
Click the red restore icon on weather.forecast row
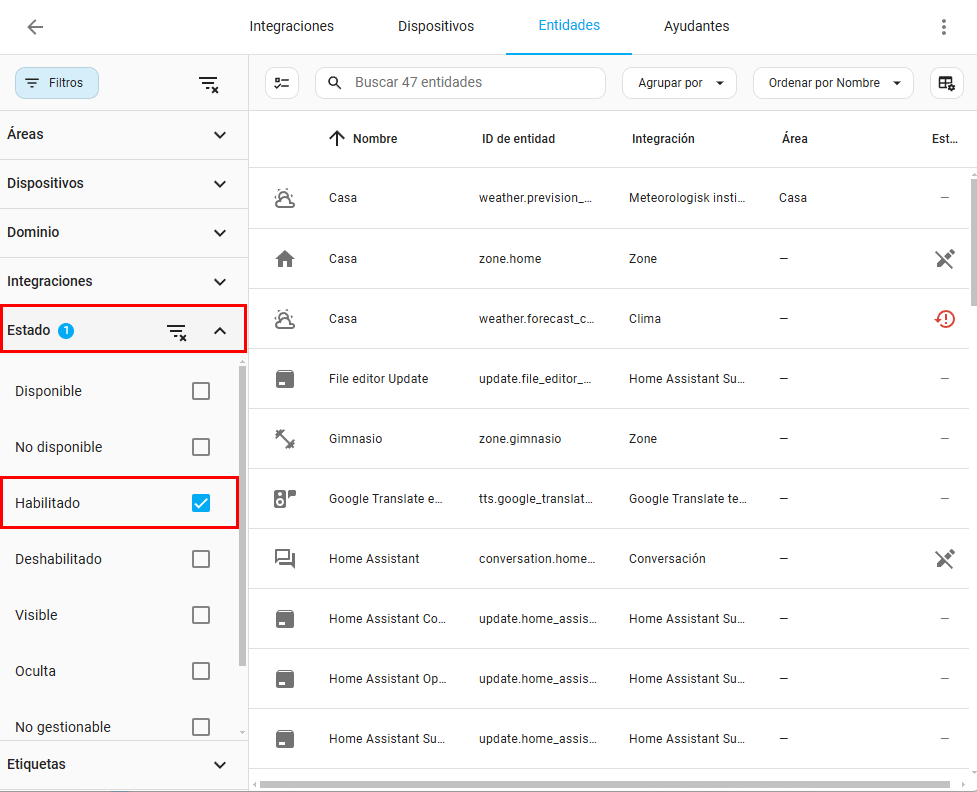coord(944,319)
